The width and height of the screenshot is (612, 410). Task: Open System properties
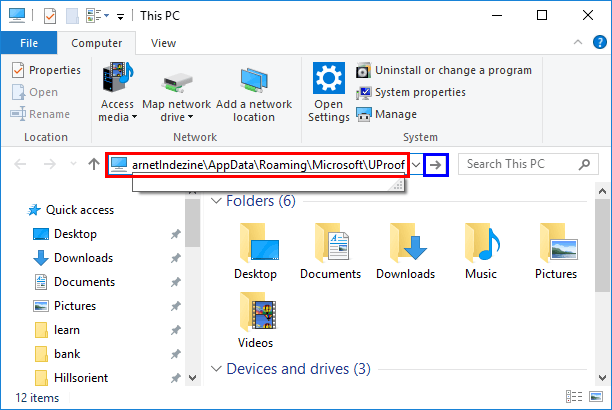(x=411, y=93)
